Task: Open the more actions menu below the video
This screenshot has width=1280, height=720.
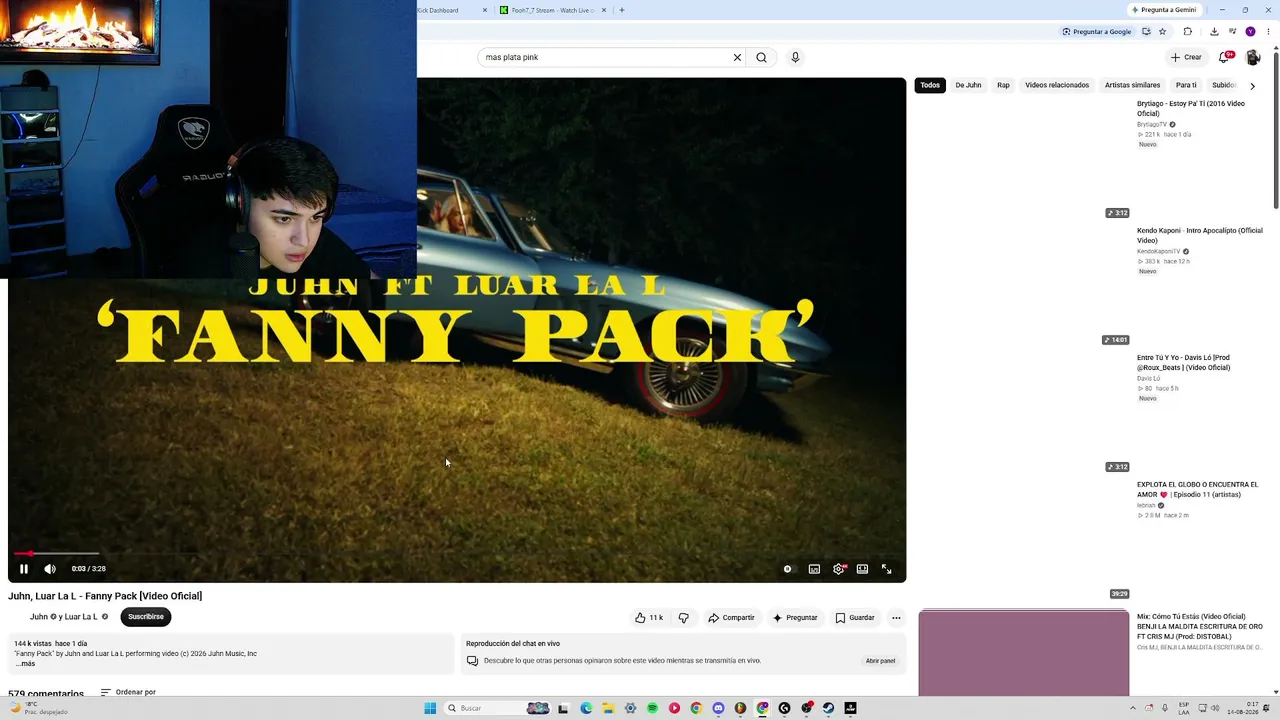Action: coord(896,618)
